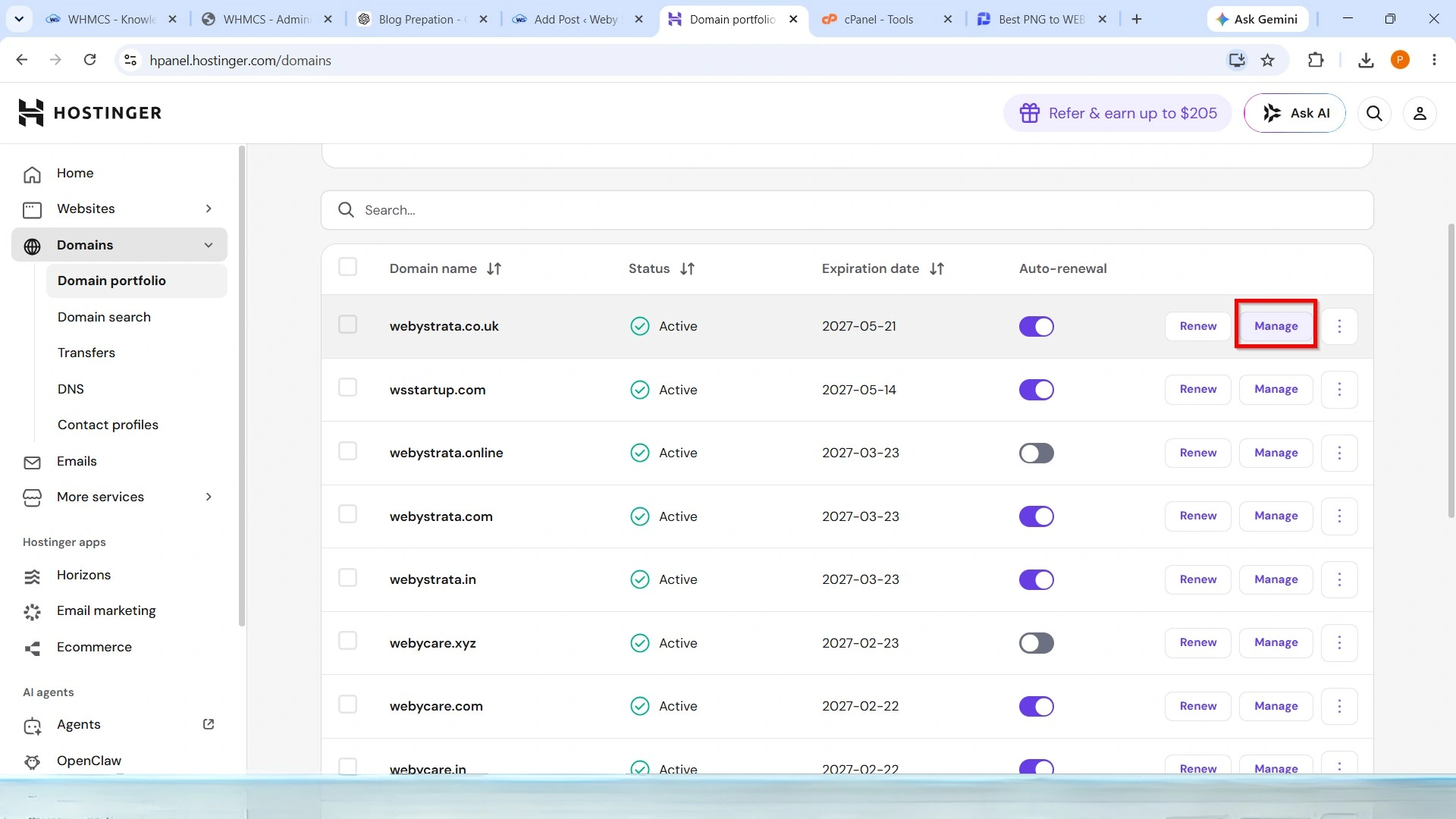The height and width of the screenshot is (819, 1456).
Task: Open browser downloads icon
Action: point(1366,60)
